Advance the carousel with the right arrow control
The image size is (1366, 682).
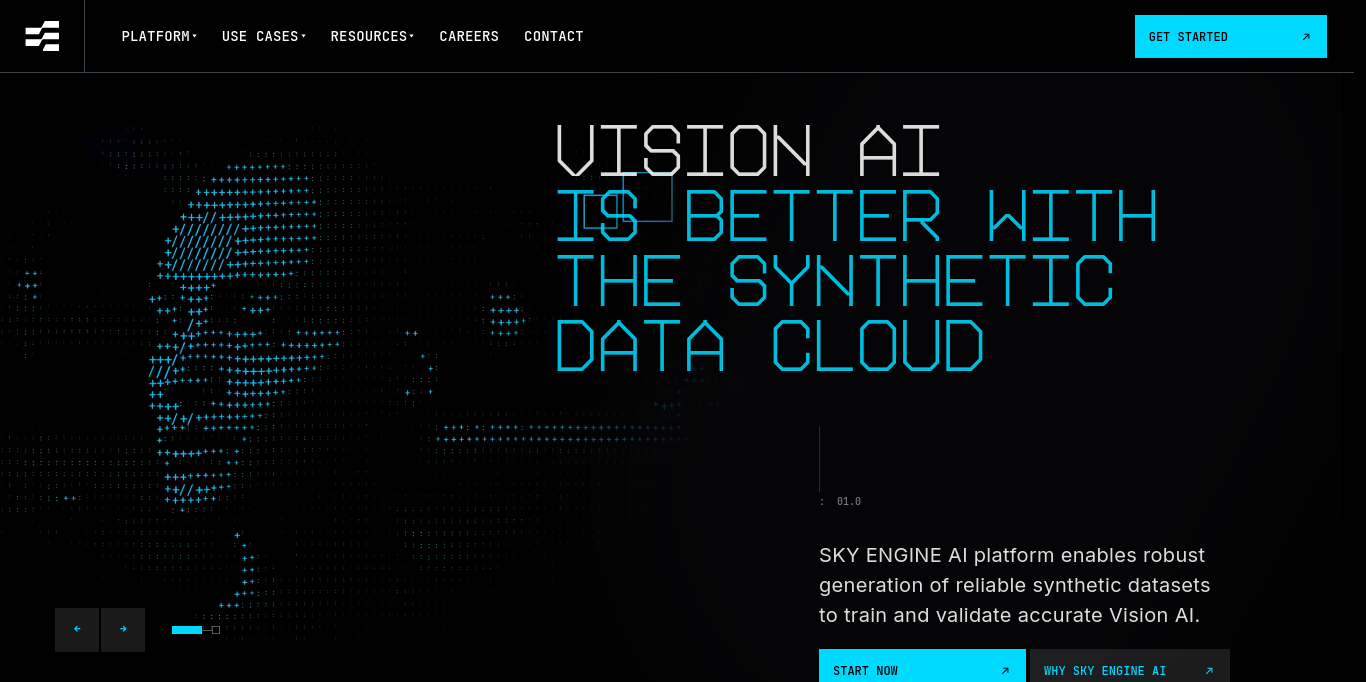tap(123, 629)
